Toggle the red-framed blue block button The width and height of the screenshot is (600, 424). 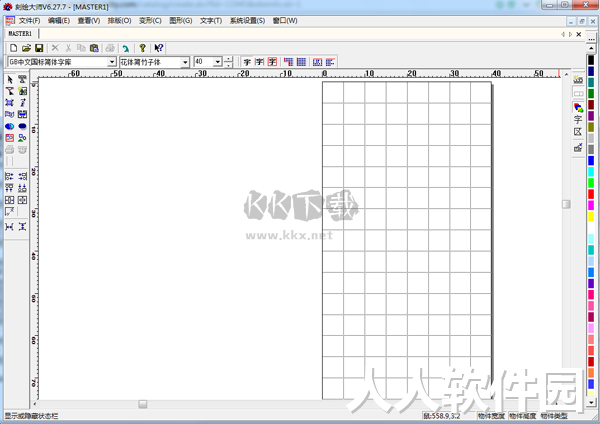pyautogui.click(x=318, y=62)
